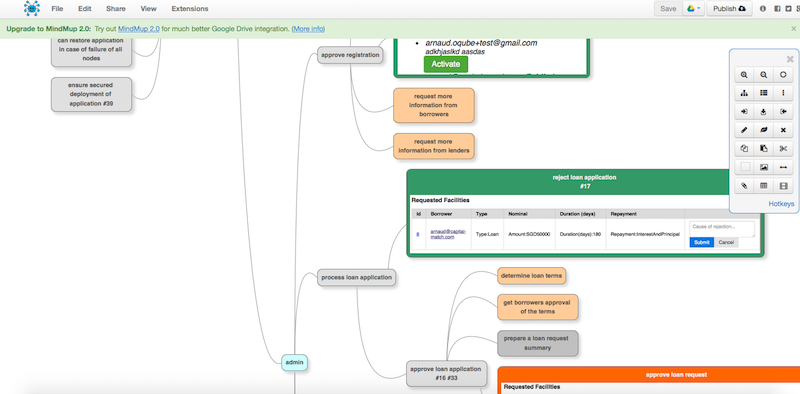The width and height of the screenshot is (800, 394).
Task: Open the MindMup 2.0 link in banner
Action: 139,29
